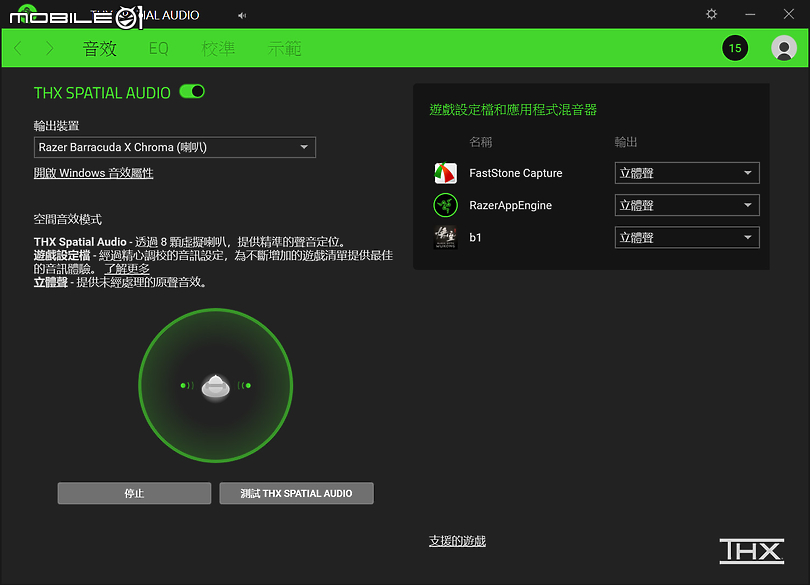This screenshot has height=585, width=810.
Task: Expand the 輸出裝置 Razer Barracuda X Chroma dropdown
Action: pyautogui.click(x=175, y=147)
